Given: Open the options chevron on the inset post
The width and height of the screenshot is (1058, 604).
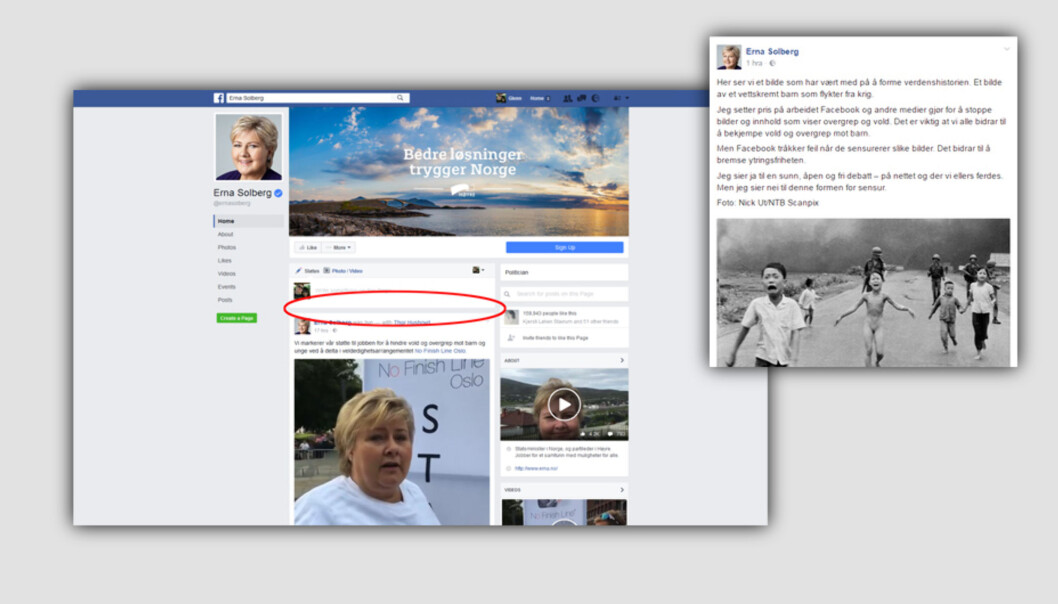Looking at the screenshot, I should tap(1006, 49).
